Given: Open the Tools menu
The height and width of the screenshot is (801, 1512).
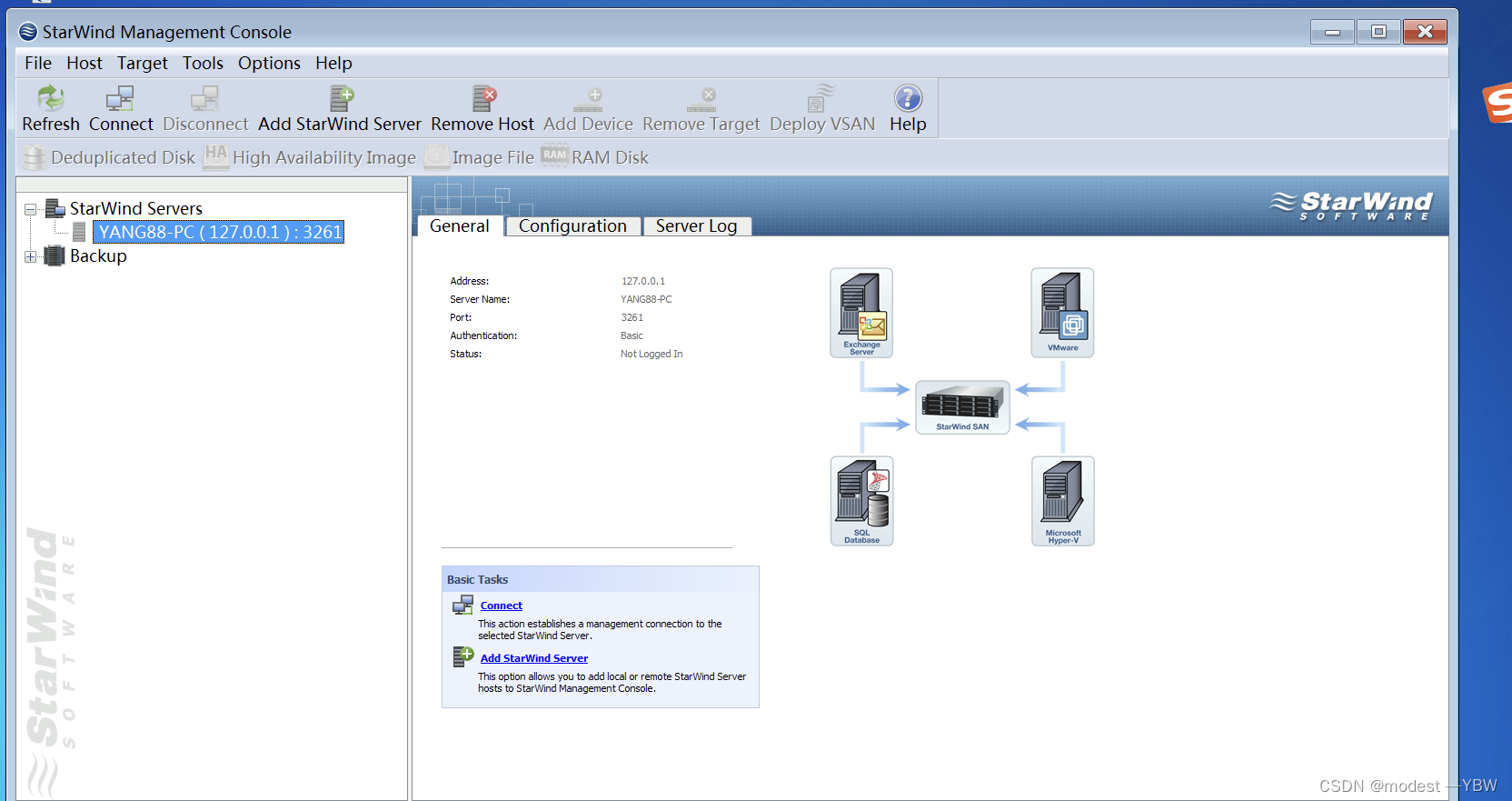Looking at the screenshot, I should [203, 63].
